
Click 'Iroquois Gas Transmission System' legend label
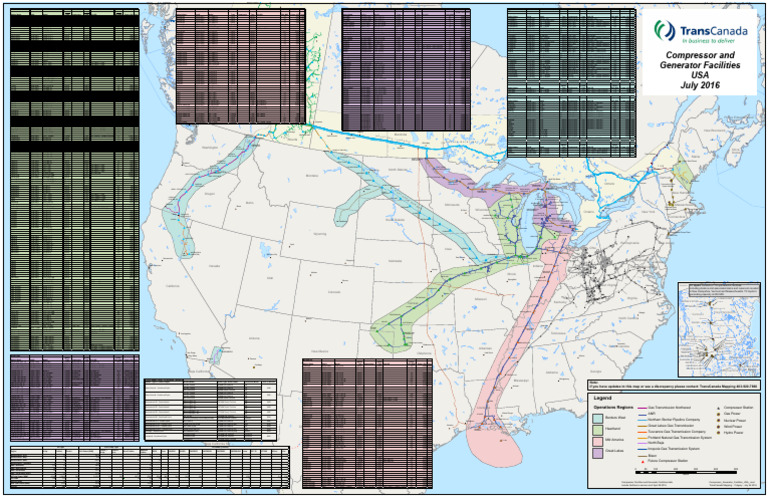pos(674,449)
